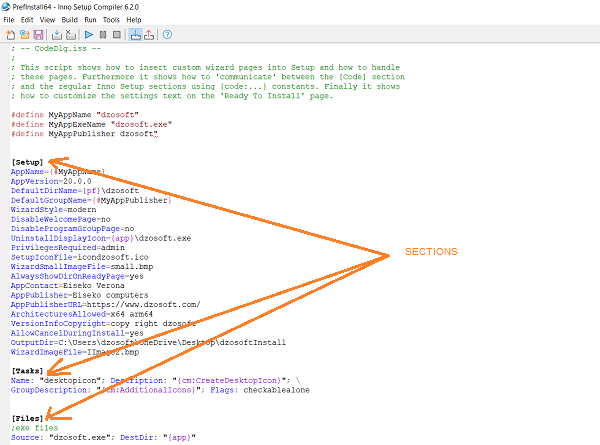Click the 'Name: "desktopicon"' task line

coord(155,380)
